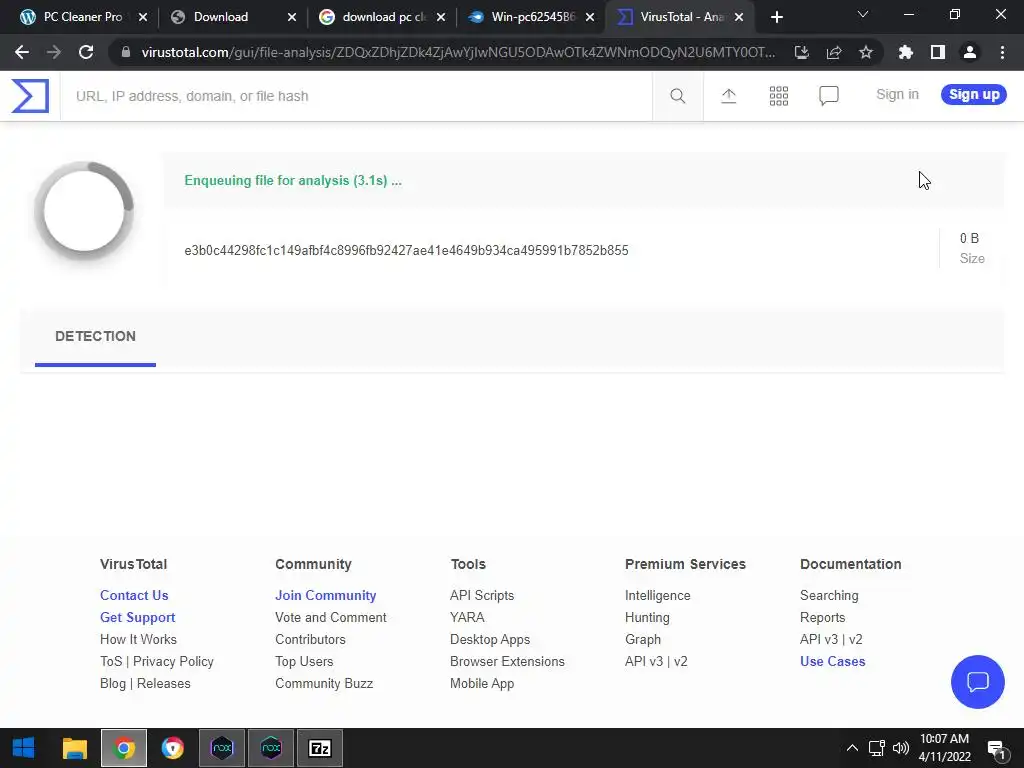
Task: Open the Join Community link
Action: (325, 595)
